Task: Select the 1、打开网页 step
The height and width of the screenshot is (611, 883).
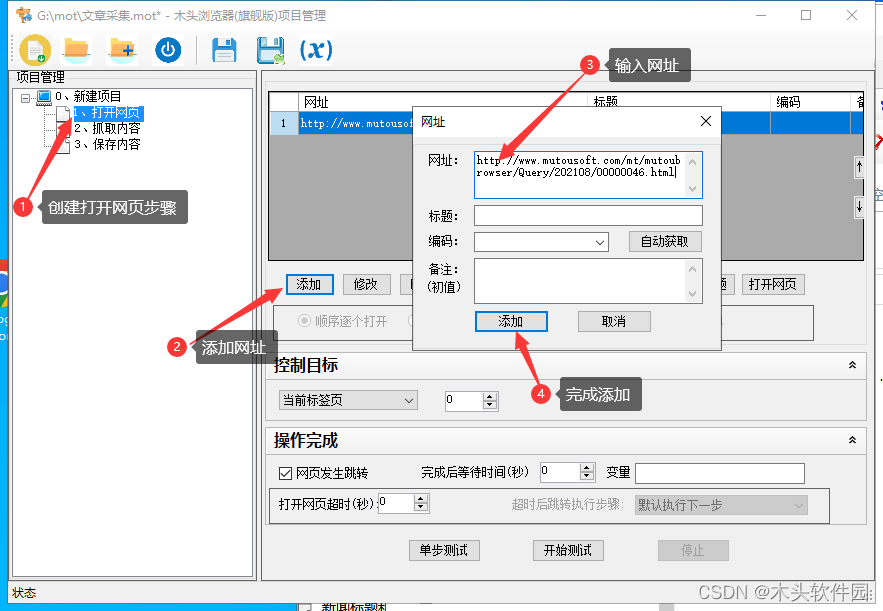Action: pos(108,113)
